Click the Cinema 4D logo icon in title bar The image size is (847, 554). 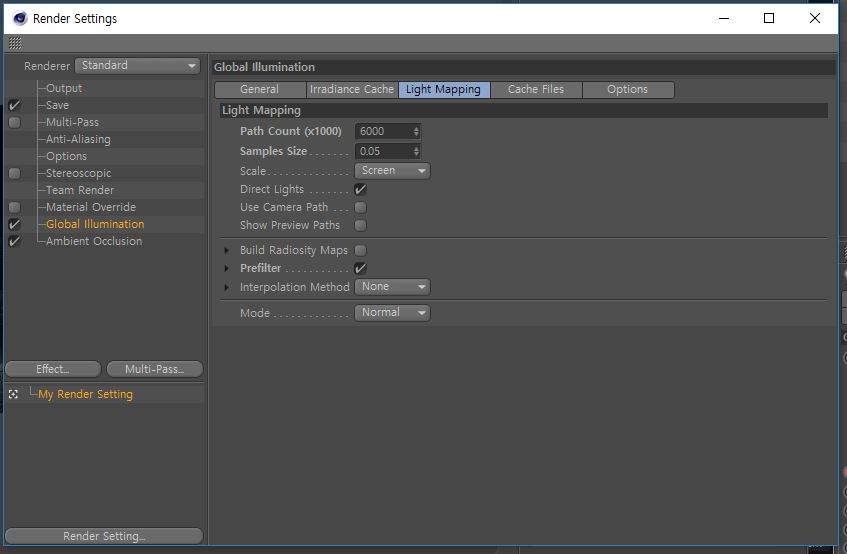pyautogui.click(x=20, y=18)
